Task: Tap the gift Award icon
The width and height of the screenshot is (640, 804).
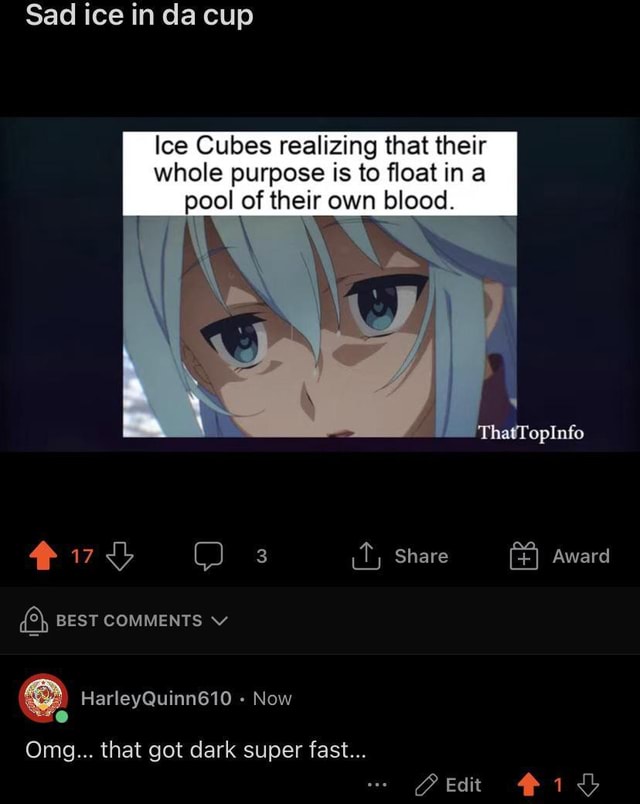Action: 524,556
